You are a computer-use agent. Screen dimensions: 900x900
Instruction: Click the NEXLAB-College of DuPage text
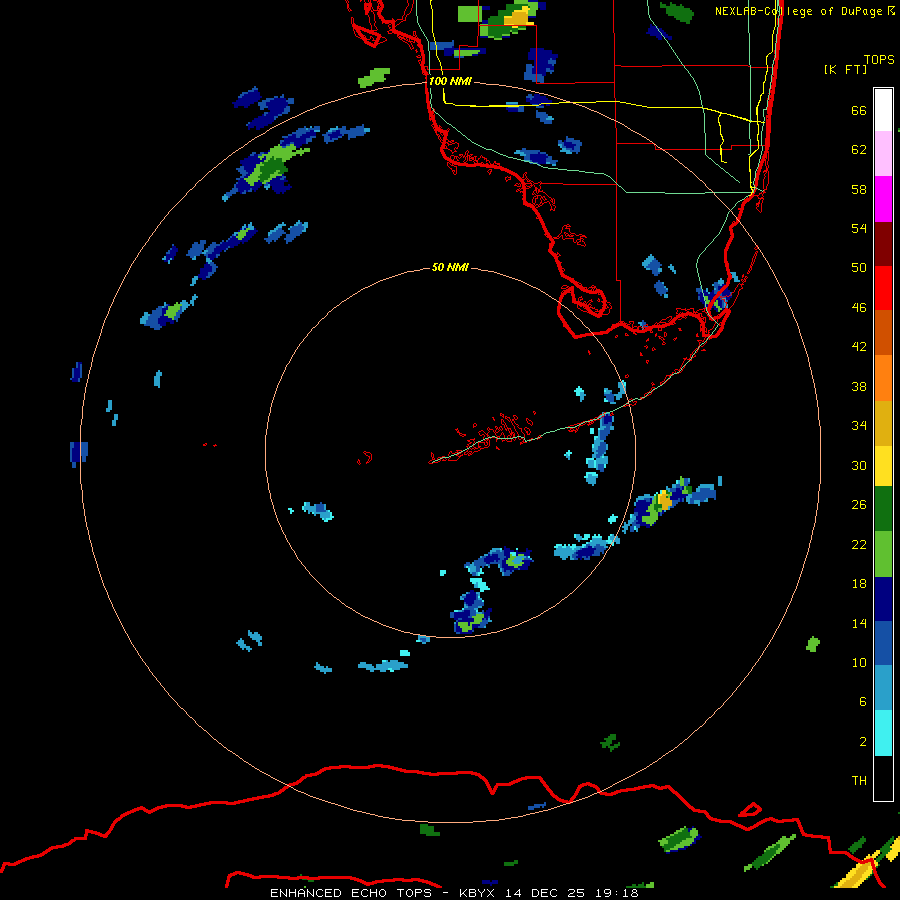tap(798, 11)
